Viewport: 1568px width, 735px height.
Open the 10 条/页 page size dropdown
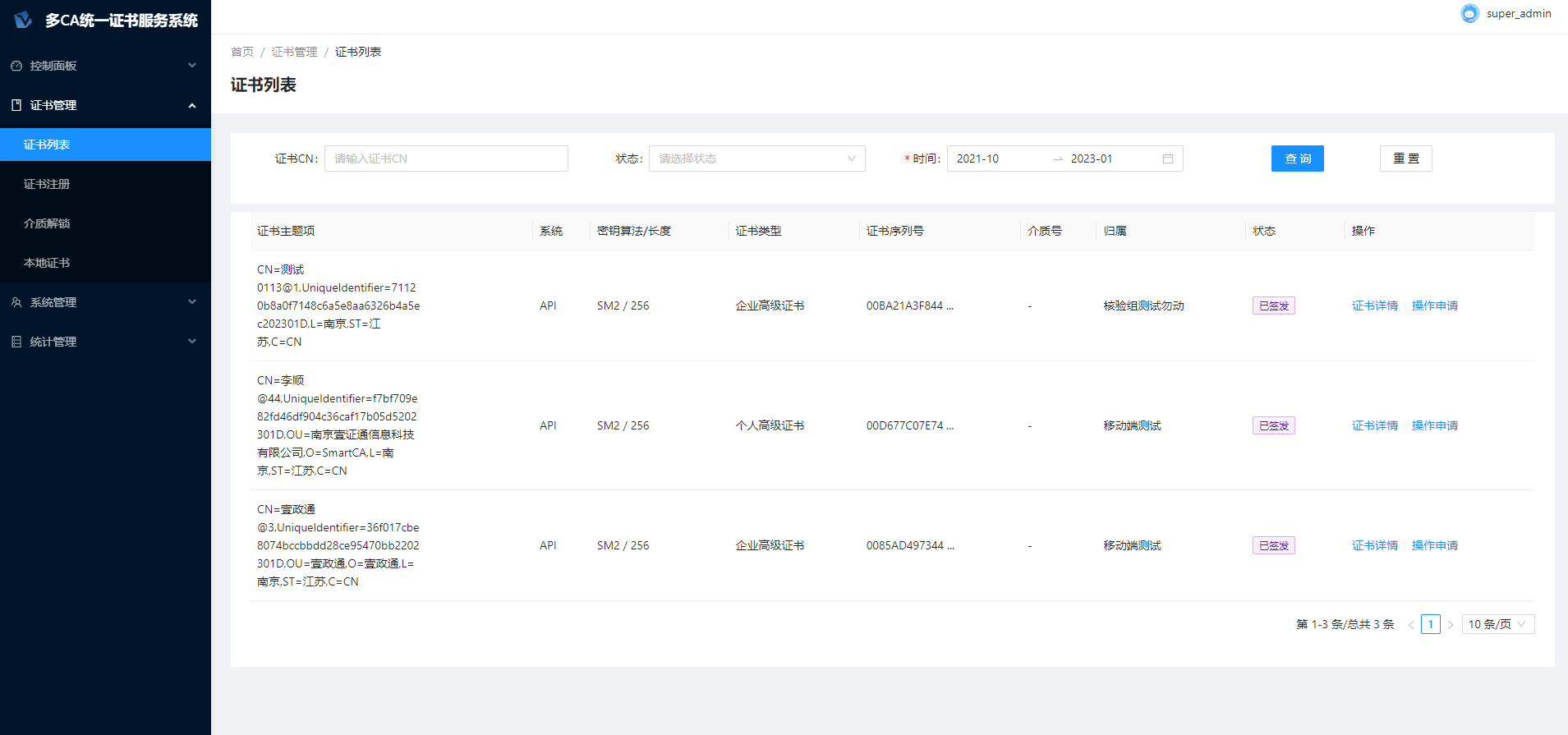[x=1498, y=624]
